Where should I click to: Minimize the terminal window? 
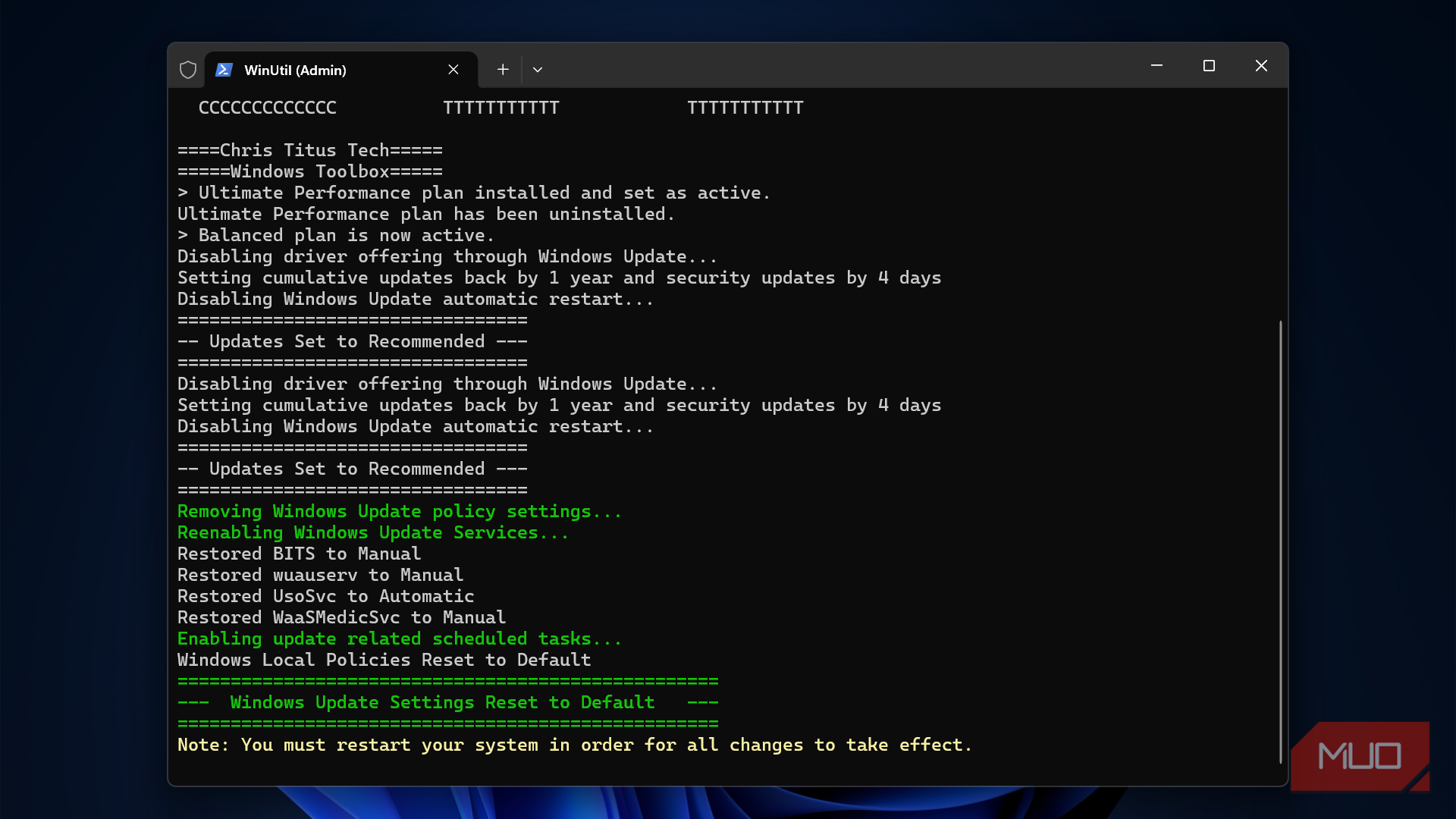coord(1156,66)
